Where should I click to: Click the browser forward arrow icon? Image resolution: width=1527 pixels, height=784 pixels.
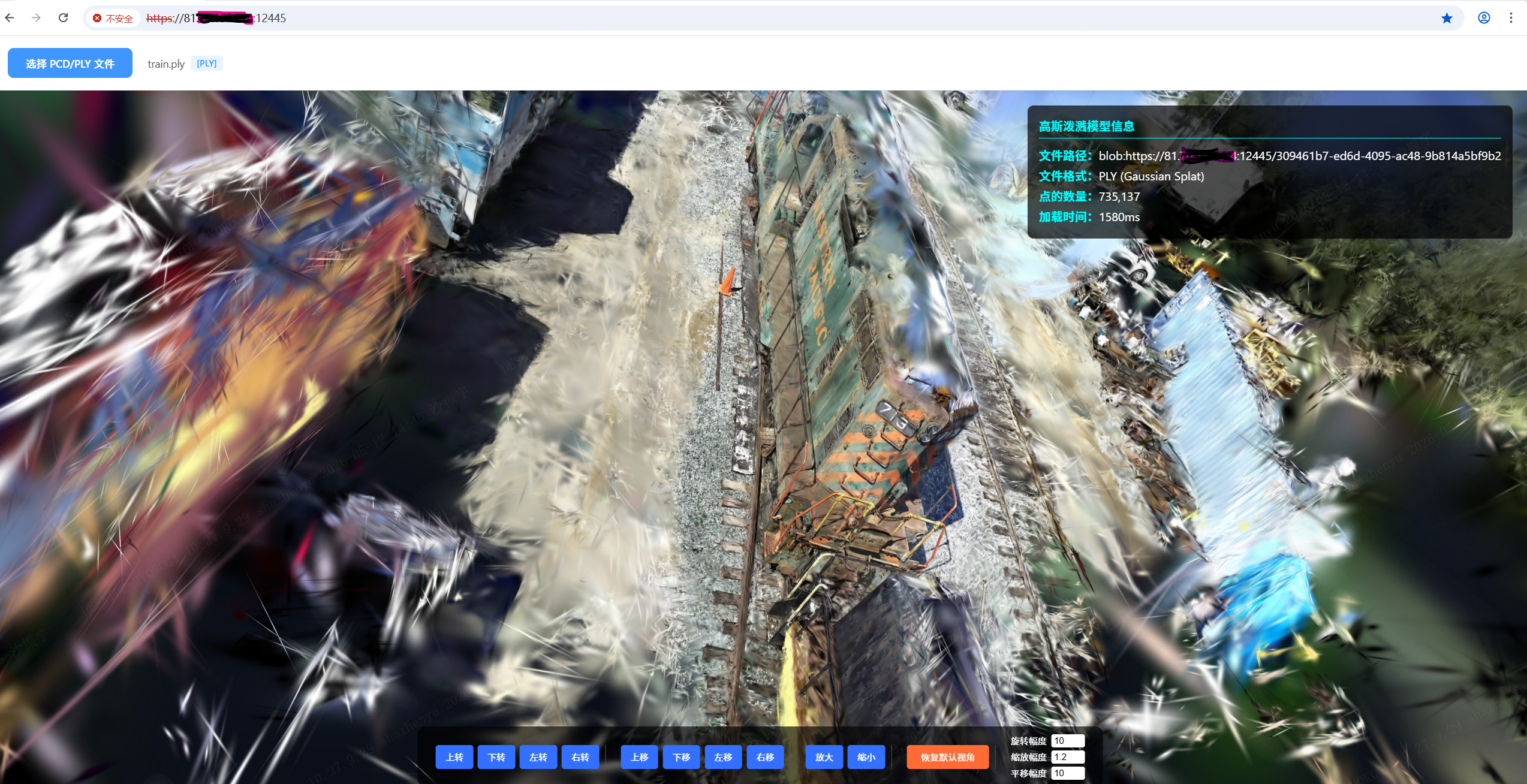tap(36, 18)
